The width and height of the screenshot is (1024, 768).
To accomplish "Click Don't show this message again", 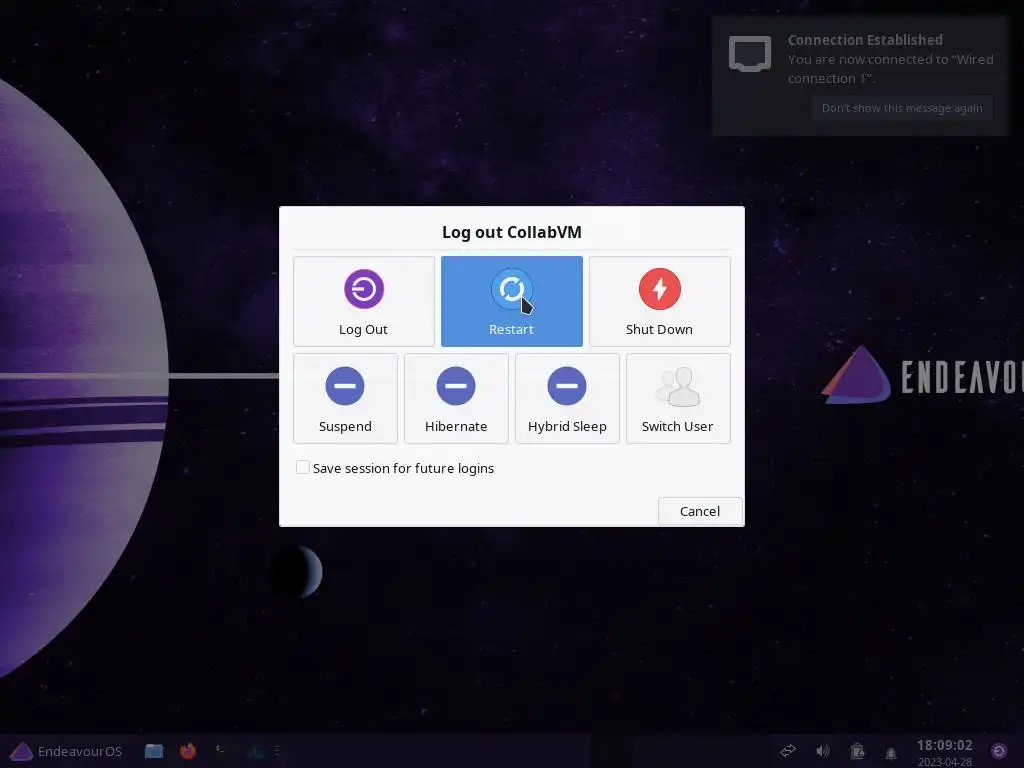I will pos(902,108).
